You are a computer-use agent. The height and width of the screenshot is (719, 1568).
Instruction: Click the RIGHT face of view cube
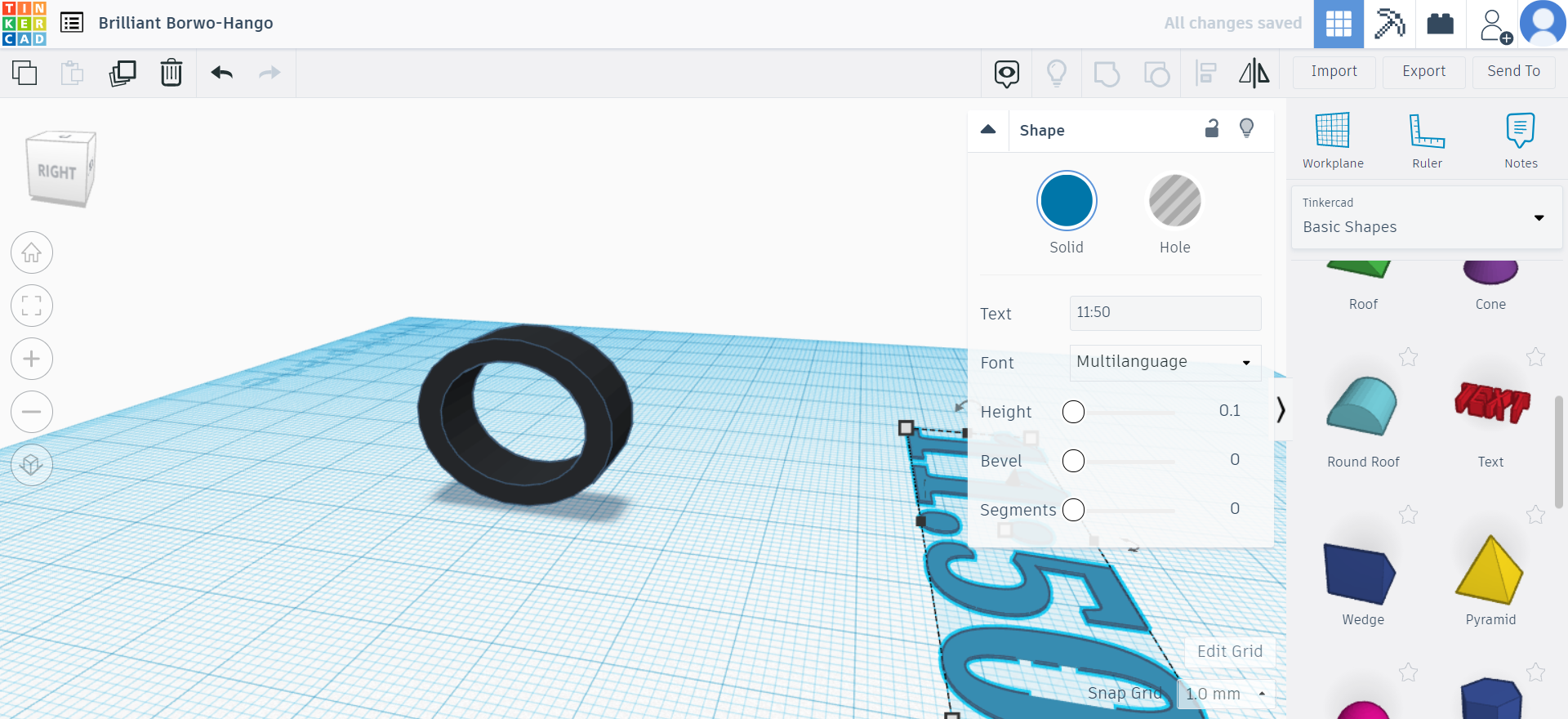tap(56, 172)
